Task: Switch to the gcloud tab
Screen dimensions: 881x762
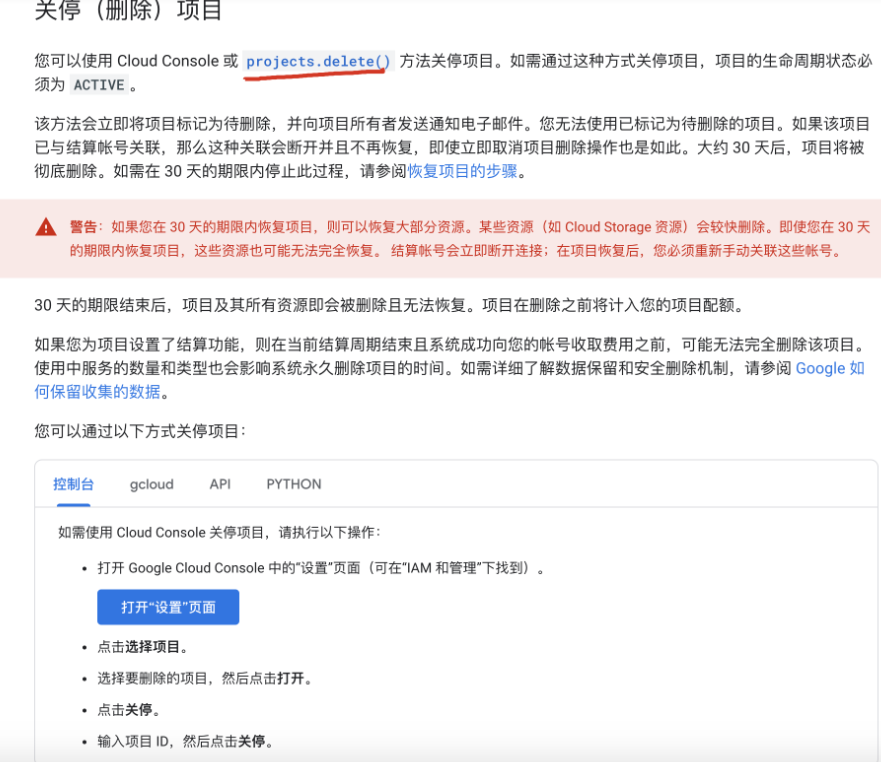Action: 151,484
